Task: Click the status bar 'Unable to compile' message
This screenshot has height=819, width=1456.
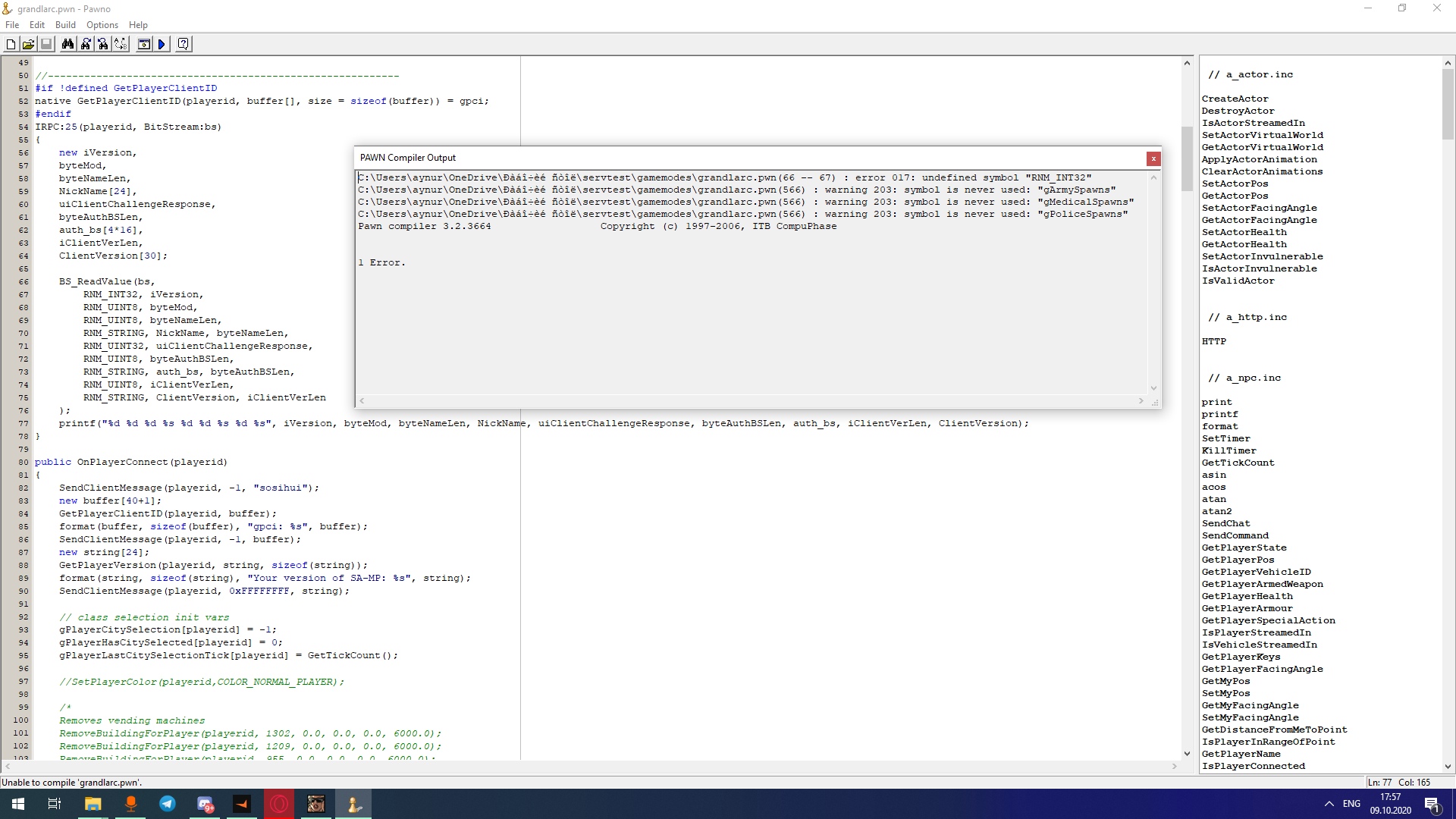Action: [x=72, y=782]
